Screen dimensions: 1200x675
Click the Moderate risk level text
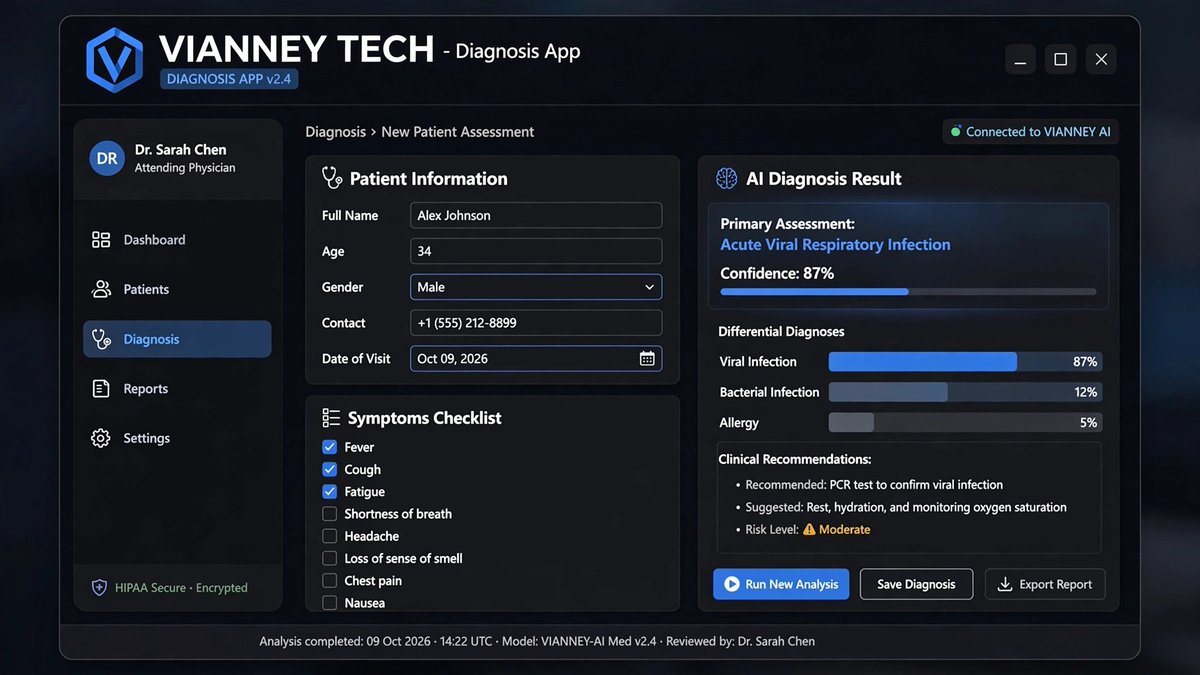point(844,530)
